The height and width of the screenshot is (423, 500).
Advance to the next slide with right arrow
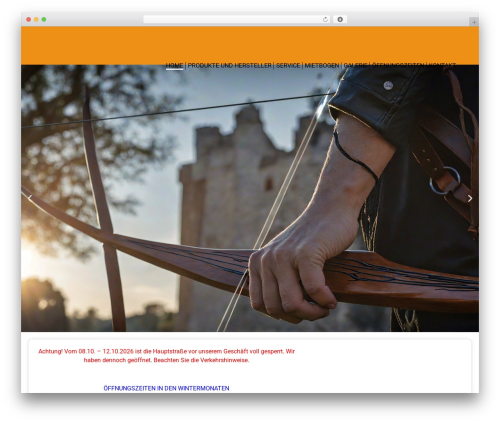[x=470, y=198]
